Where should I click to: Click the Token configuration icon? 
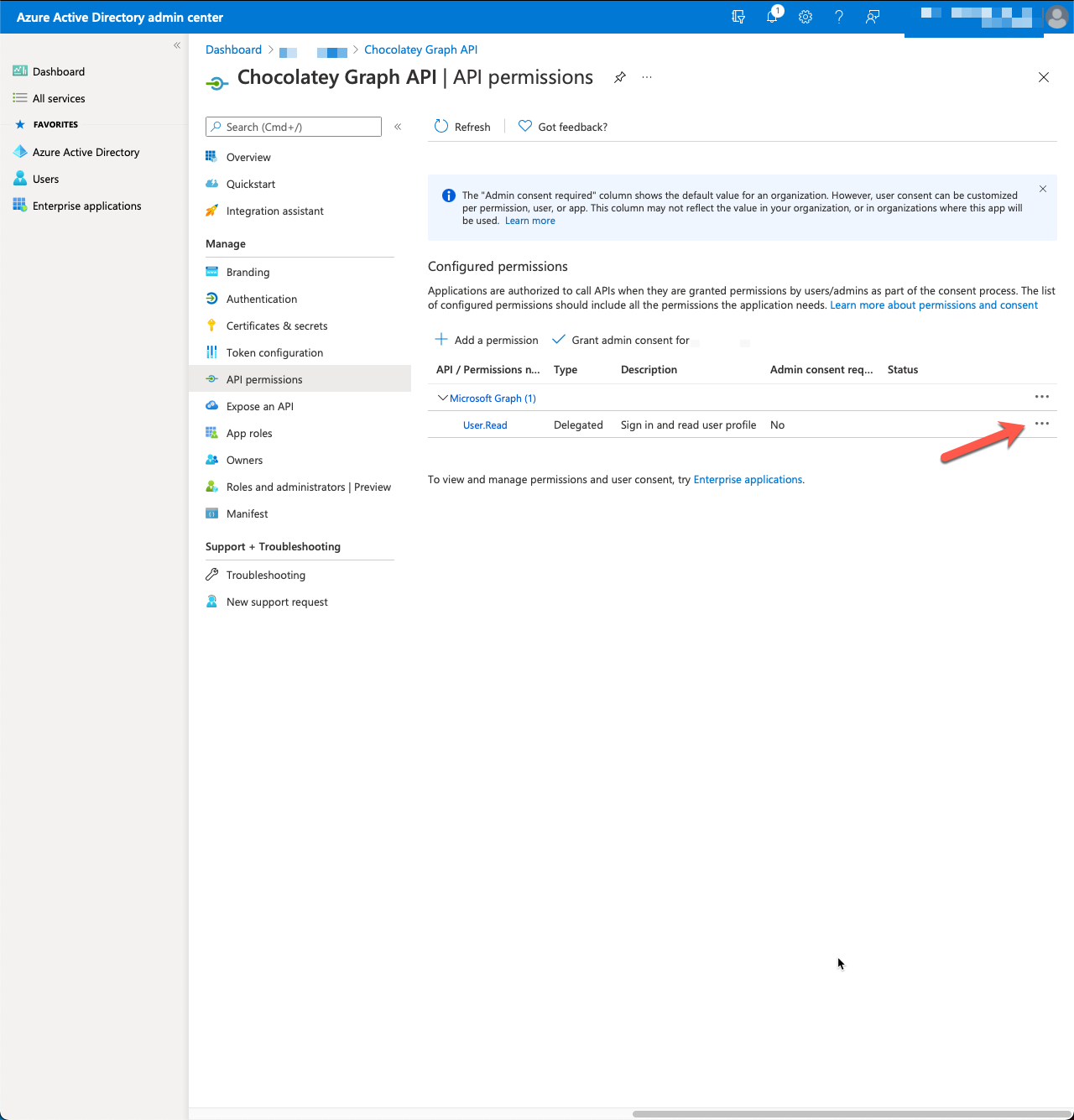(211, 352)
